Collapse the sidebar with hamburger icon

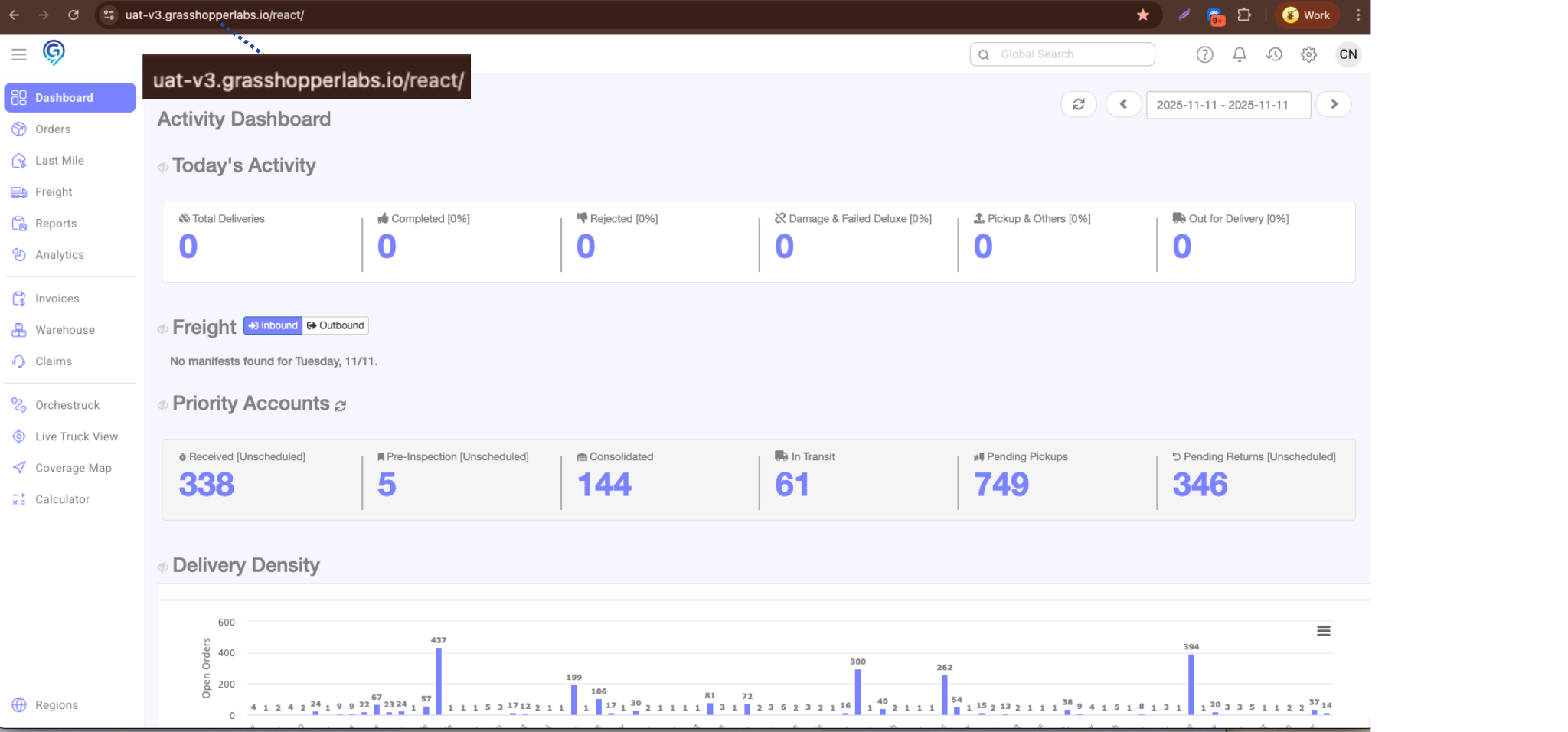[x=19, y=54]
